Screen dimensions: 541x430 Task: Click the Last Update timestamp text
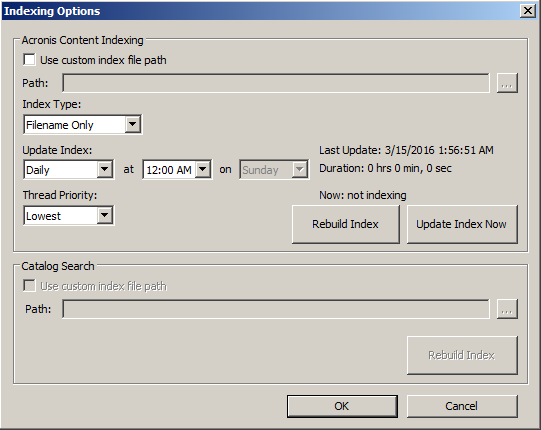pyautogui.click(x=406, y=150)
